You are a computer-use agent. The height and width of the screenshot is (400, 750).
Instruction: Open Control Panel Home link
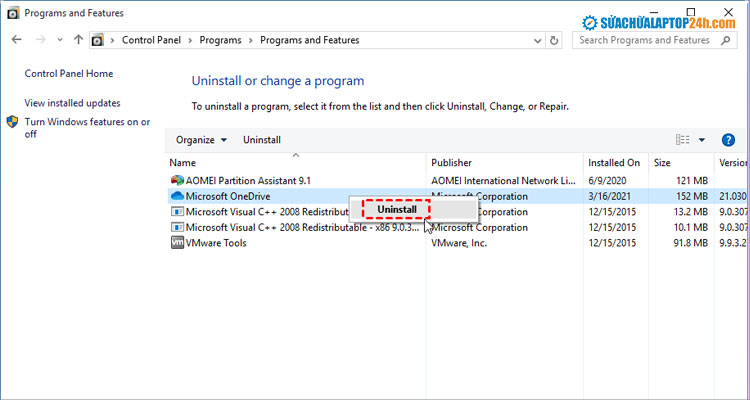pos(69,74)
